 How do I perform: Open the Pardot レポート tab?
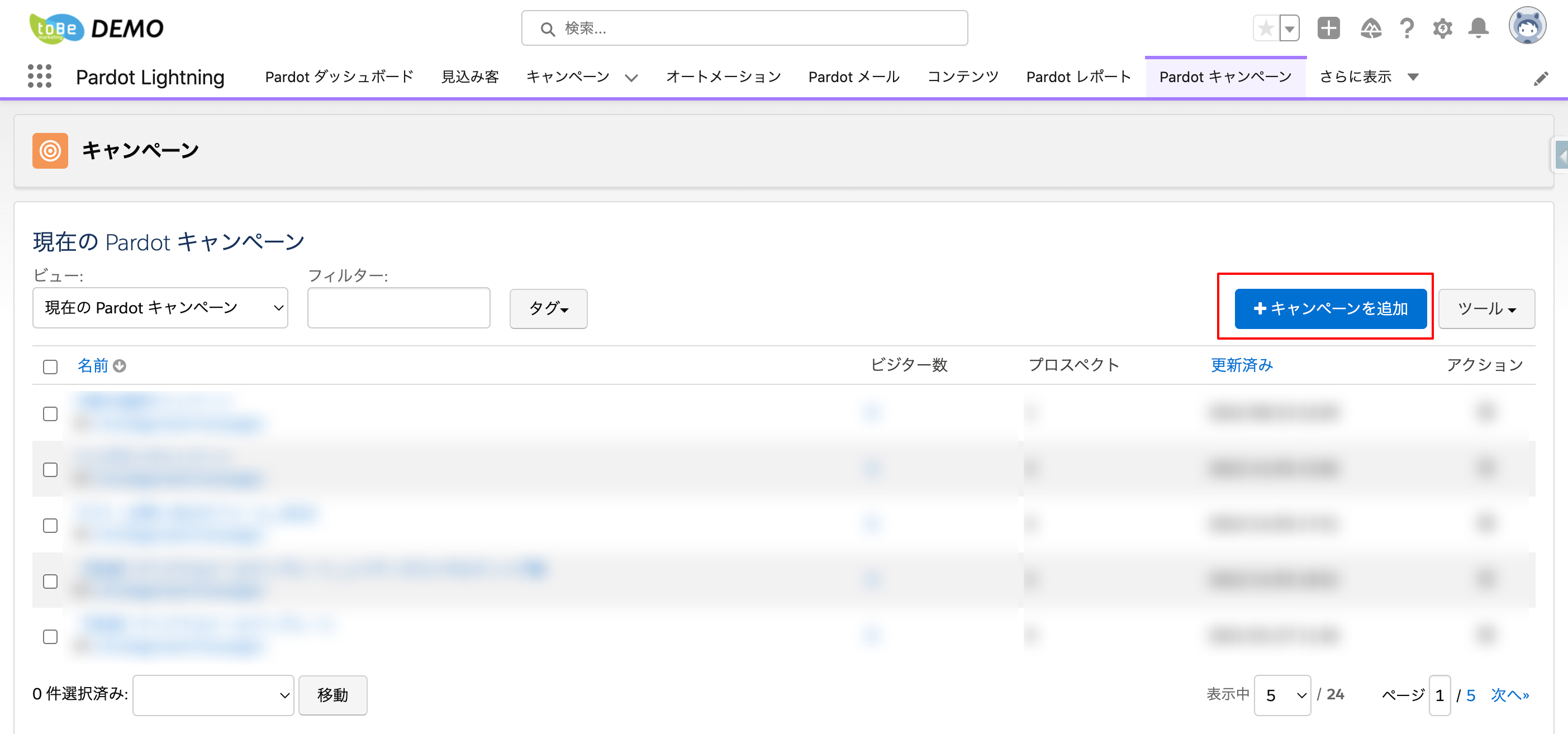tap(1078, 77)
